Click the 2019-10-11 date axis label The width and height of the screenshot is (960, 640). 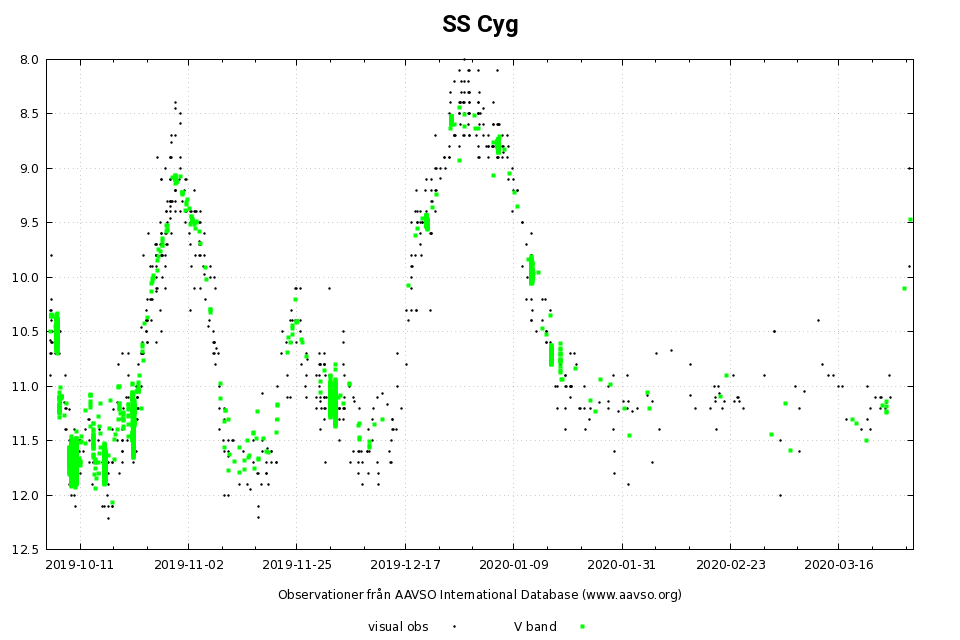click(80, 564)
